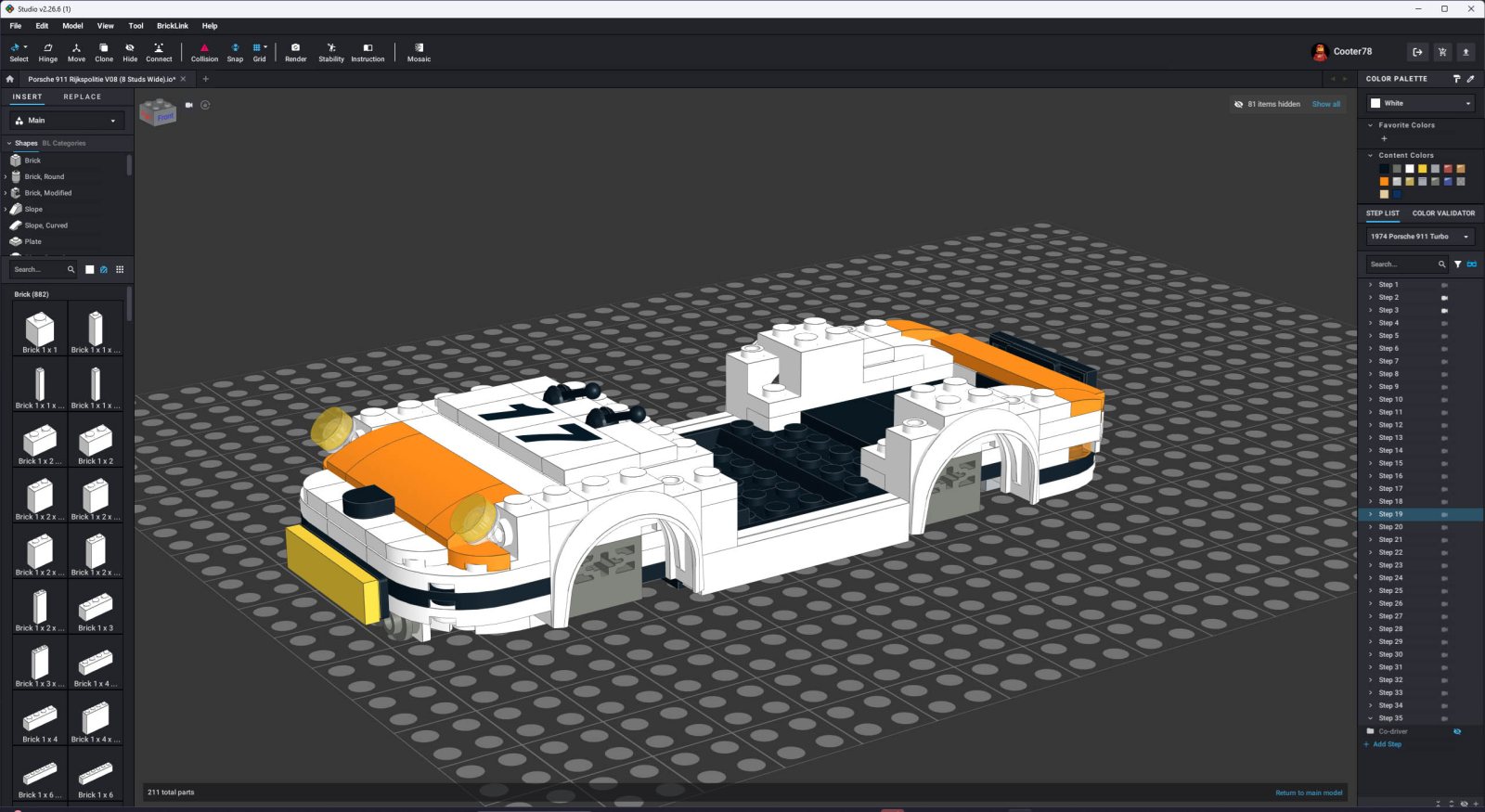This screenshot has width=1485, height=812.
Task: Select the paint roller icon in Color Palette
Action: pyautogui.click(x=1456, y=79)
